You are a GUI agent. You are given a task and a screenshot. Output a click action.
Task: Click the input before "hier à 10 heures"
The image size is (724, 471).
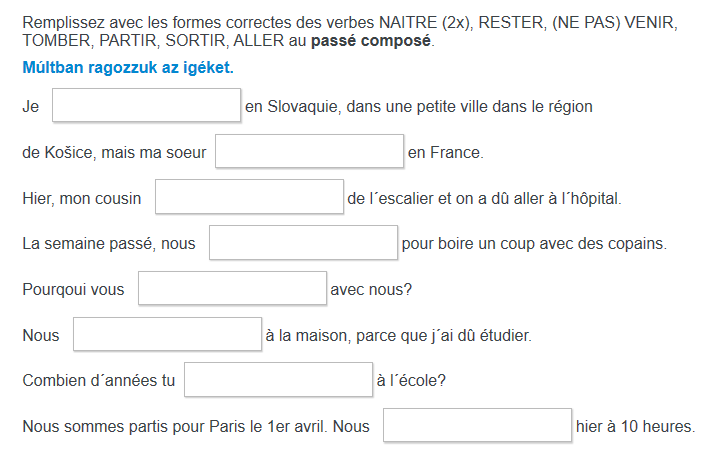[477, 426]
